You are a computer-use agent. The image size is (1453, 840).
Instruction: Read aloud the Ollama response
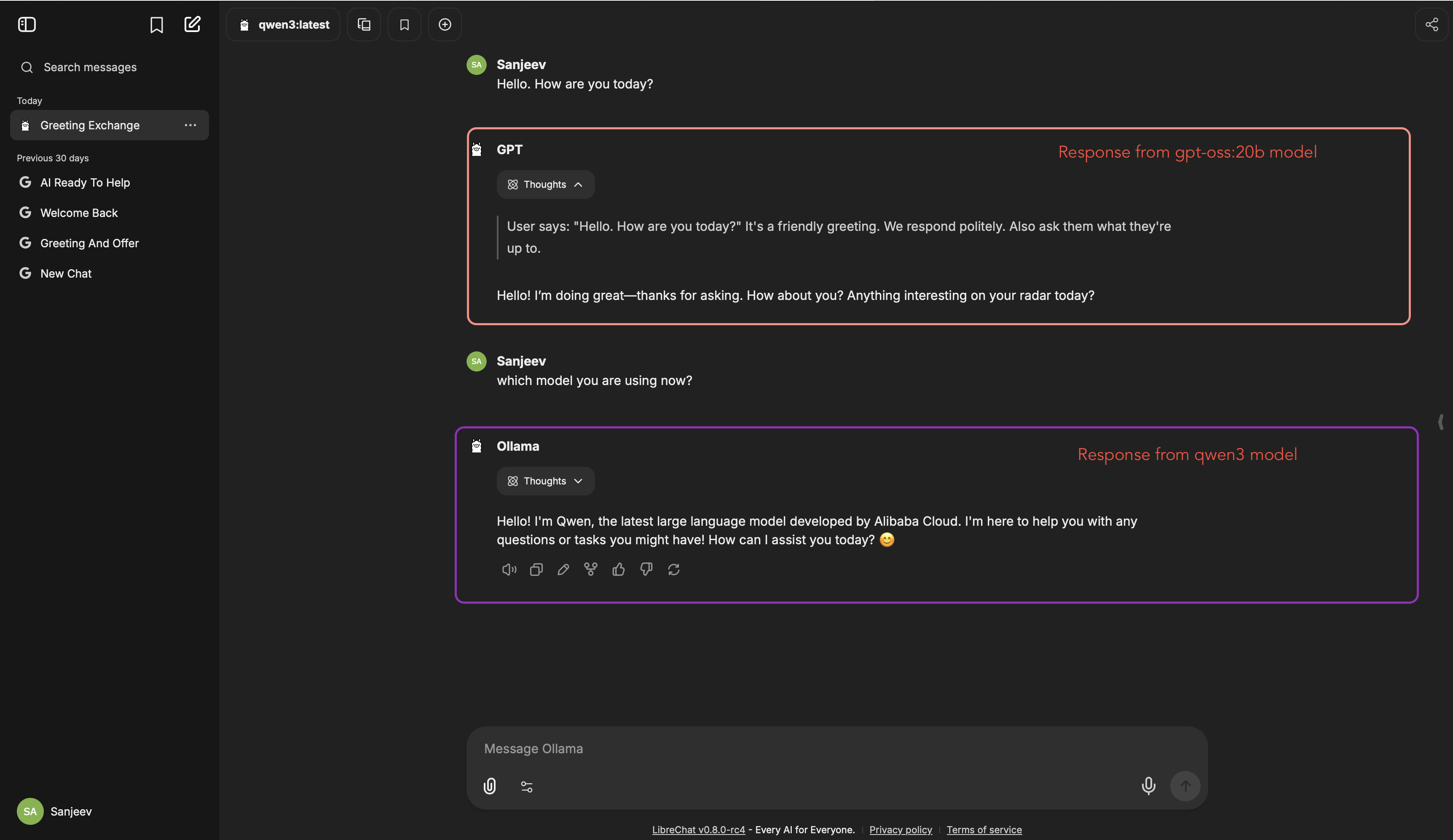pos(509,570)
